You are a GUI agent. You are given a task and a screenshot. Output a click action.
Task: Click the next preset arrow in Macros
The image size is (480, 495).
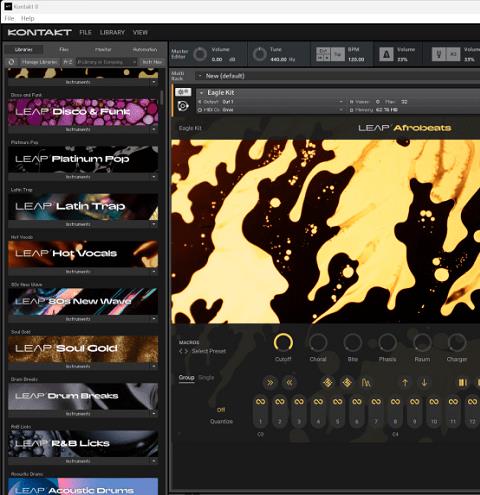(186, 351)
